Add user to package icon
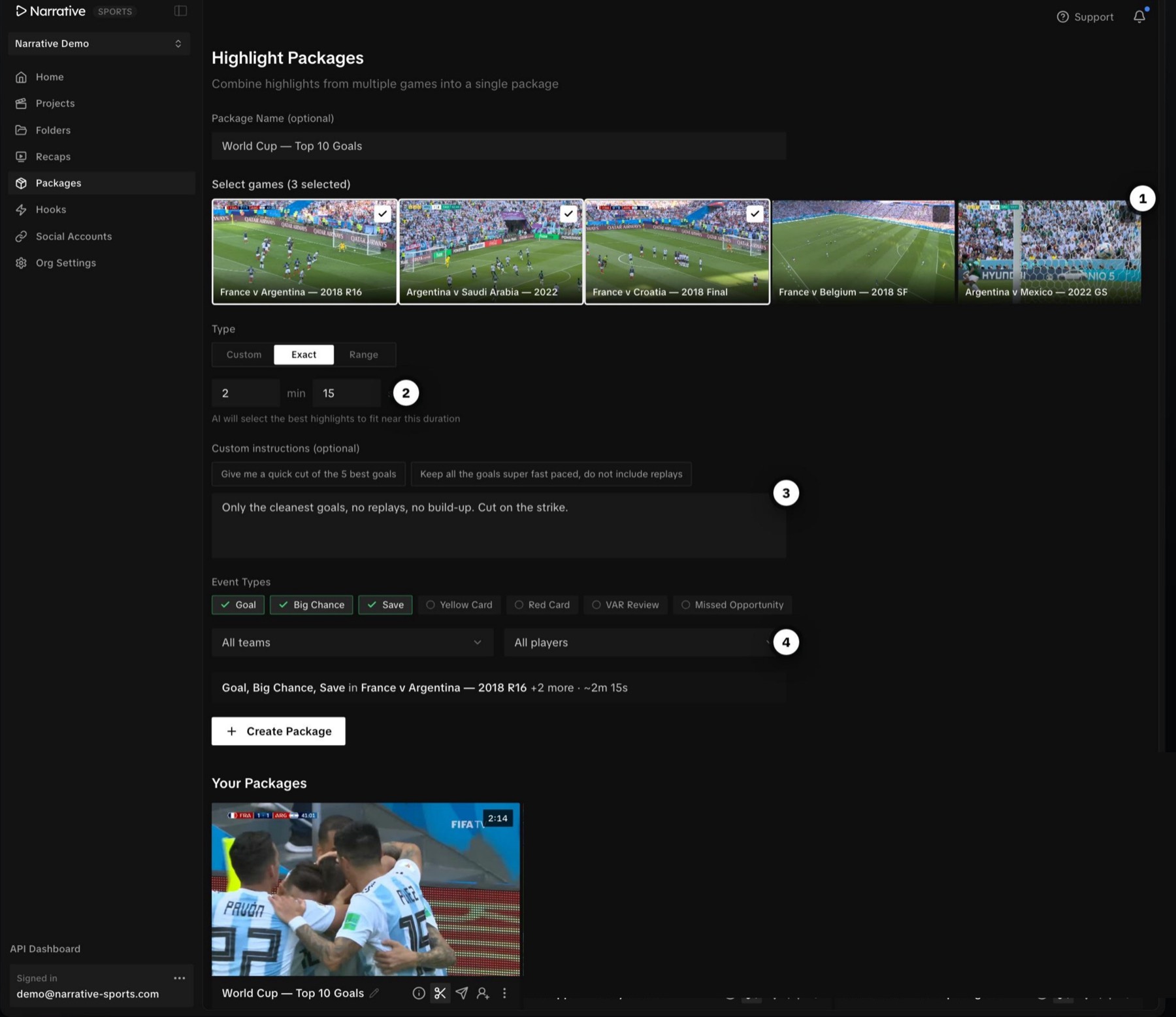1176x1017 pixels. (483, 993)
